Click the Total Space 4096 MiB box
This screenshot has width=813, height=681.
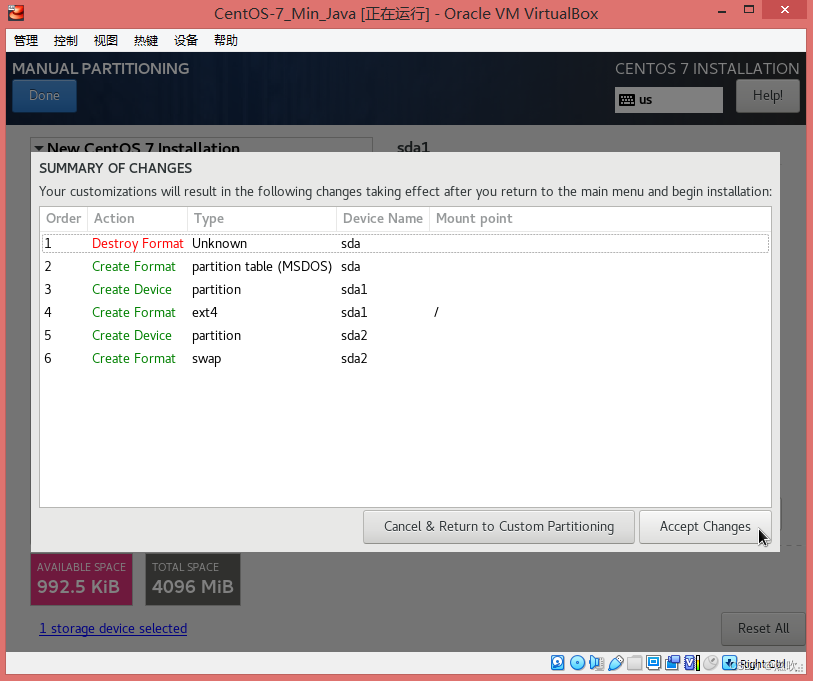click(x=193, y=579)
